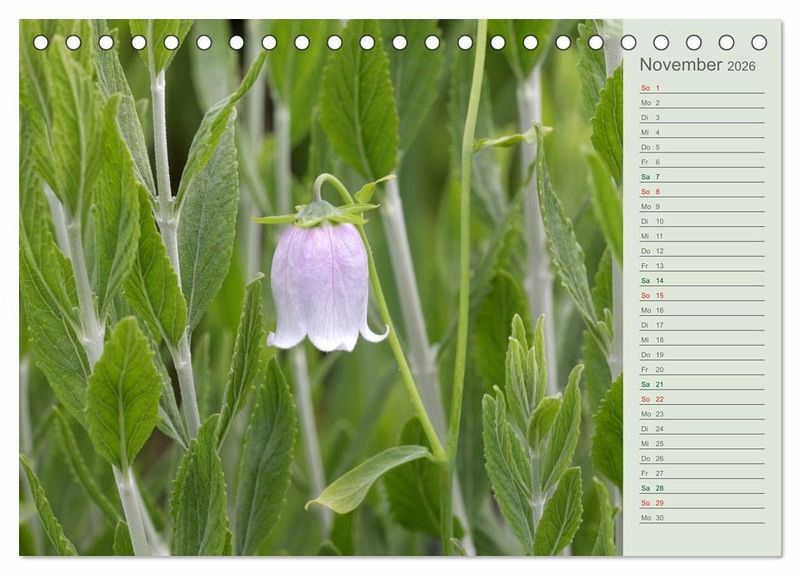This screenshot has width=800, height=575.
Task: Select the Di 24 date row
Action: (x=702, y=428)
